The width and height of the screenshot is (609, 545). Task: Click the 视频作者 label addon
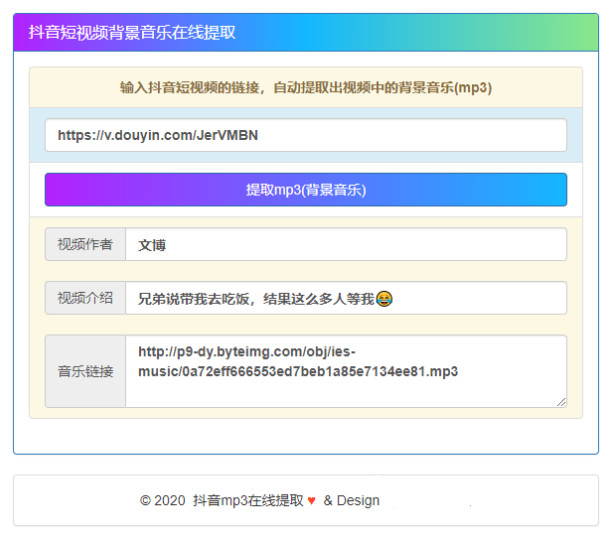85,244
